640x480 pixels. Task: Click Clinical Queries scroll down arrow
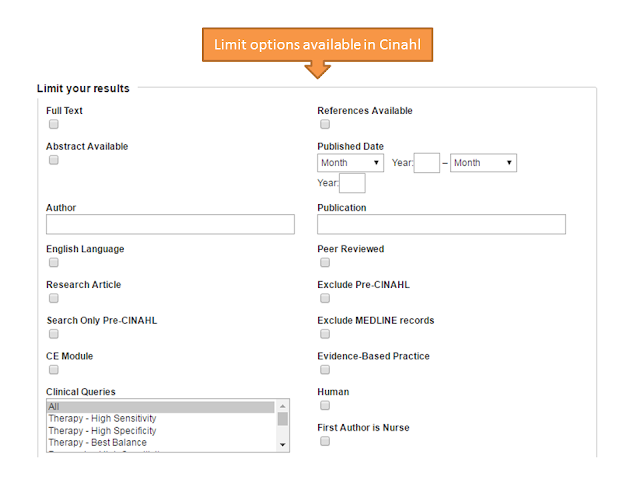282,444
